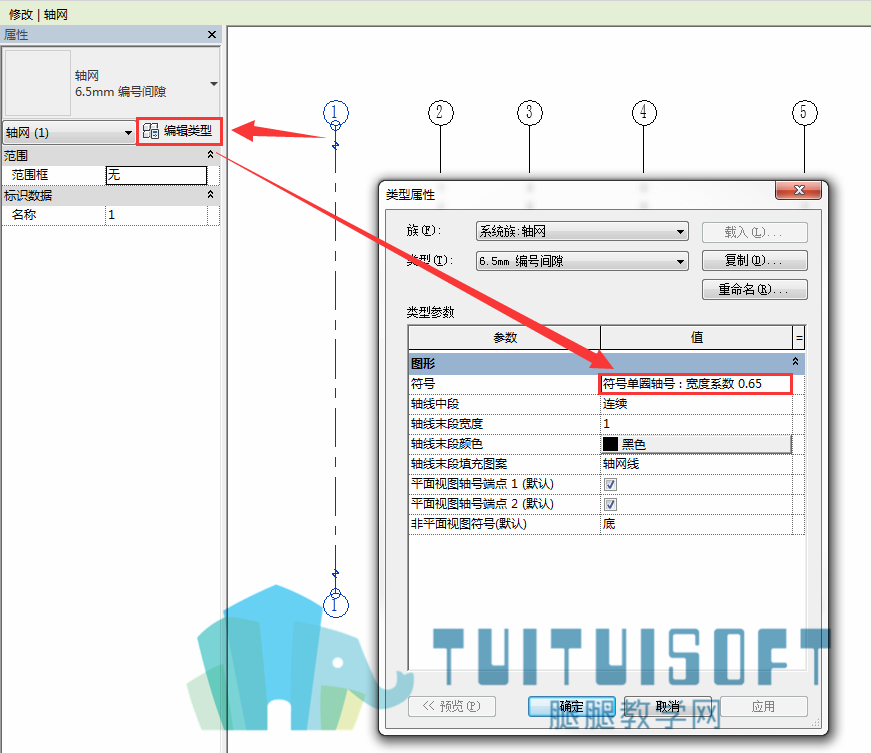Toggle 平面视图轴号端点 1 checkbox
This screenshot has height=753, width=871.
[x=610, y=484]
